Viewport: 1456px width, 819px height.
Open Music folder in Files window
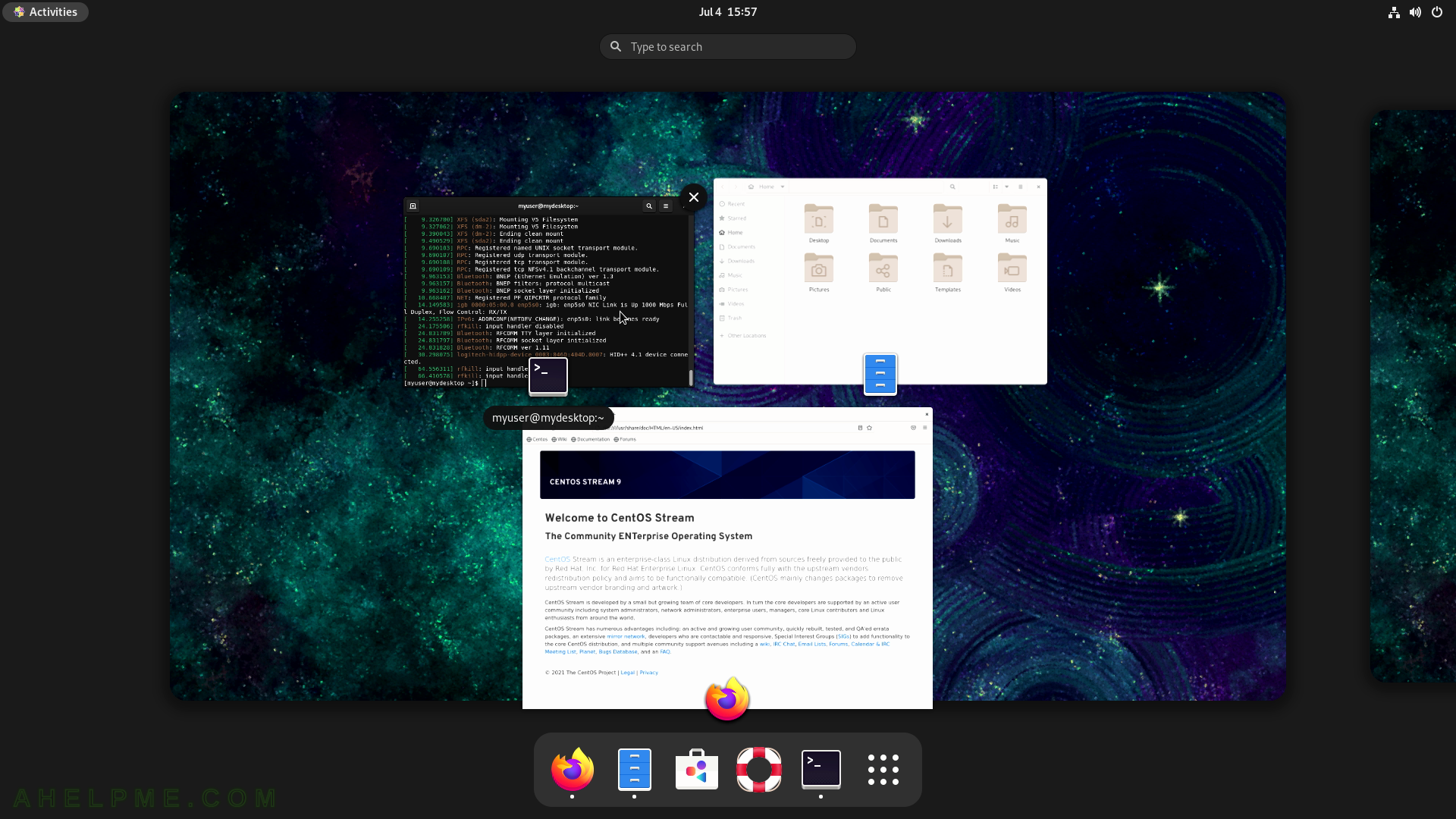[1012, 223]
